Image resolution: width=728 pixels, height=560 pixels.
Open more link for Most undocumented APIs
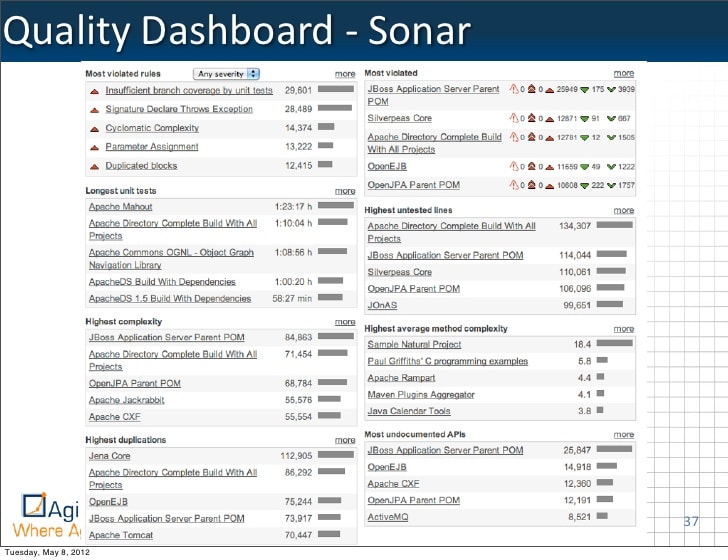click(623, 435)
